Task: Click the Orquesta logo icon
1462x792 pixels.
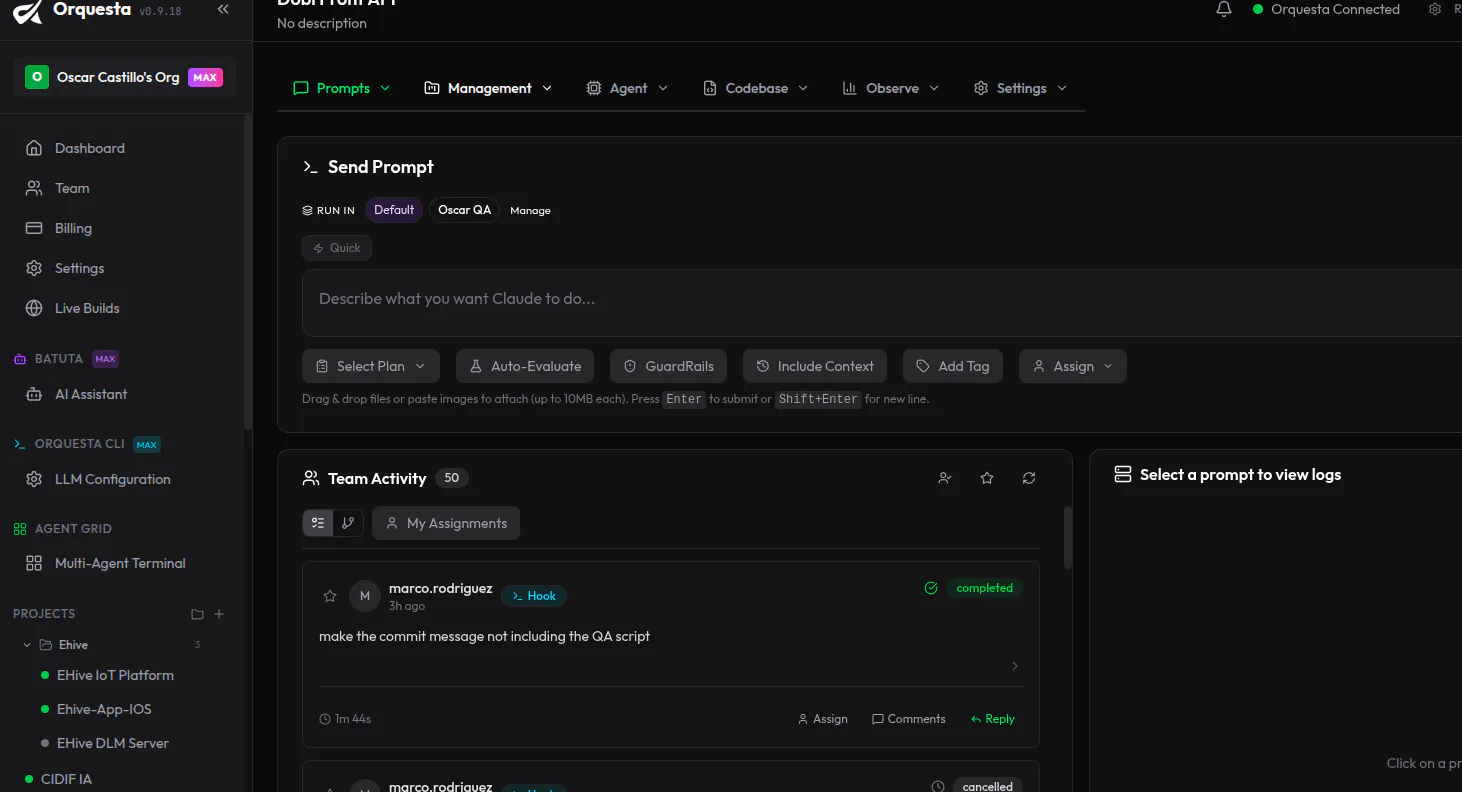Action: pyautogui.click(x=28, y=11)
